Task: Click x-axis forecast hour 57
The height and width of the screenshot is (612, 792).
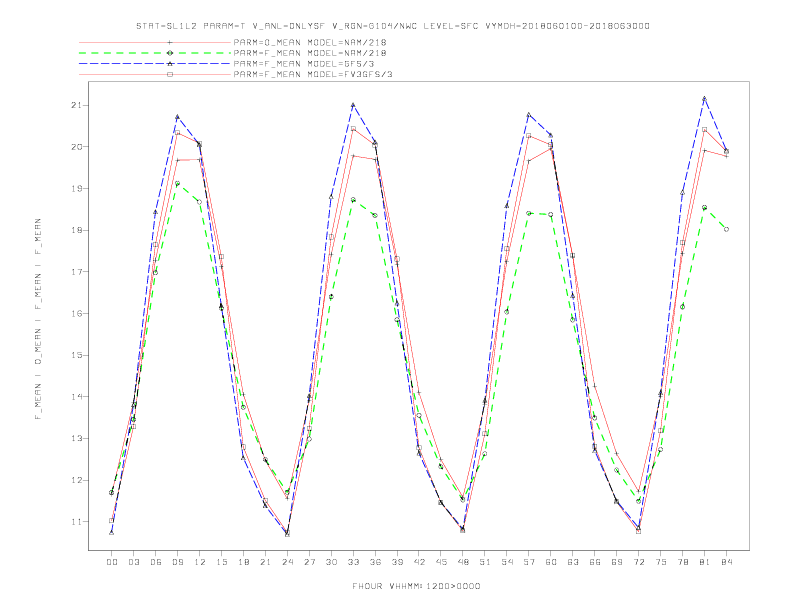Action: pos(529,562)
